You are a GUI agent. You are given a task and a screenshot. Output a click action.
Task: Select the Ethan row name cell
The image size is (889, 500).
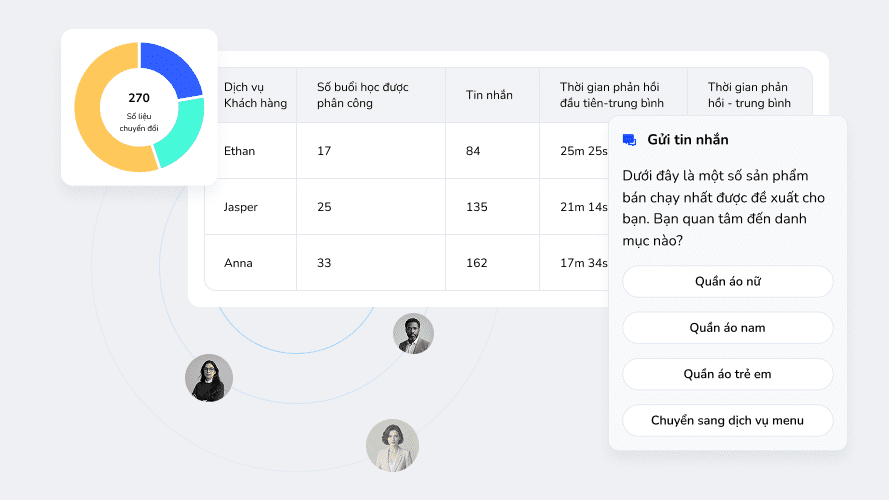point(240,151)
